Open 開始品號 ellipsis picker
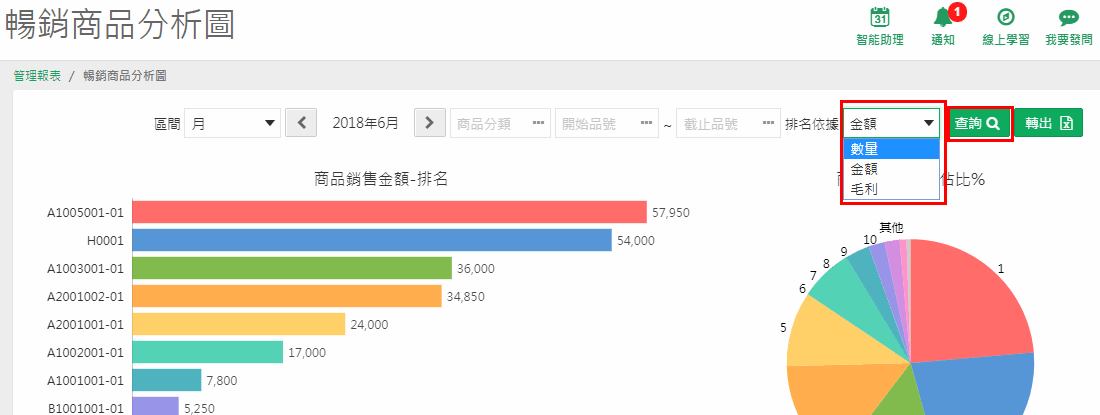The image size is (1100, 415). 646,123
